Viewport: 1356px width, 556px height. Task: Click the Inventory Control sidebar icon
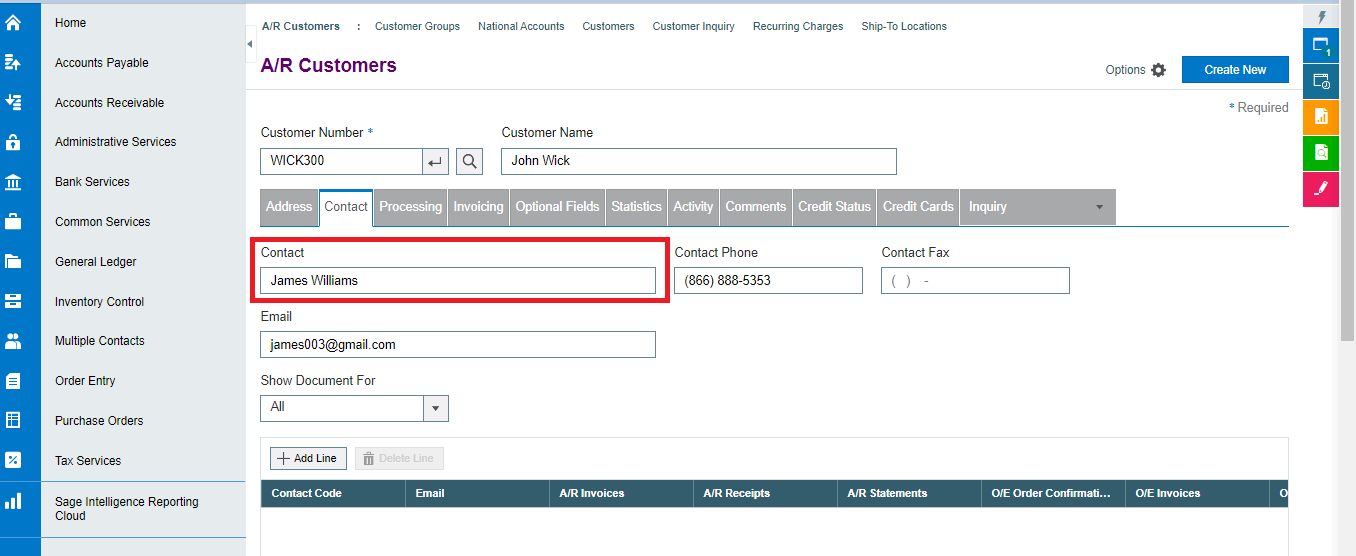(x=13, y=301)
